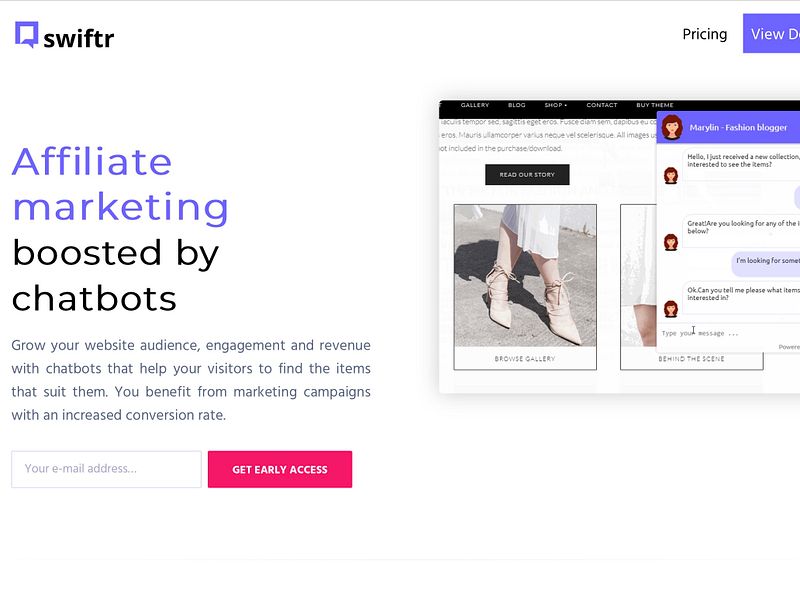Click the purple View Demo button
This screenshot has width=800, height=600.
(771, 34)
